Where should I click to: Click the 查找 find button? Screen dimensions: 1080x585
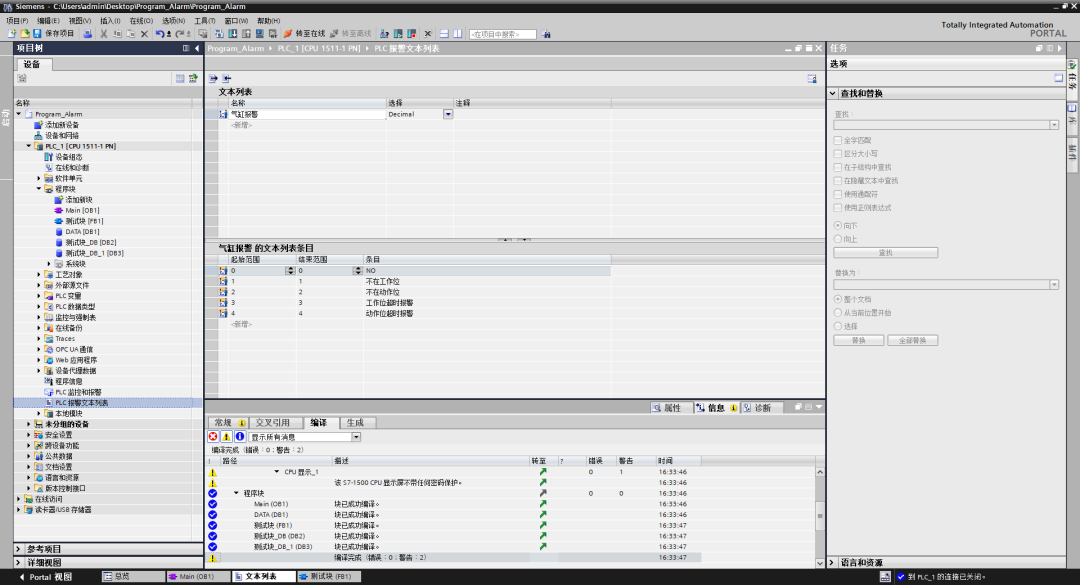click(885, 253)
